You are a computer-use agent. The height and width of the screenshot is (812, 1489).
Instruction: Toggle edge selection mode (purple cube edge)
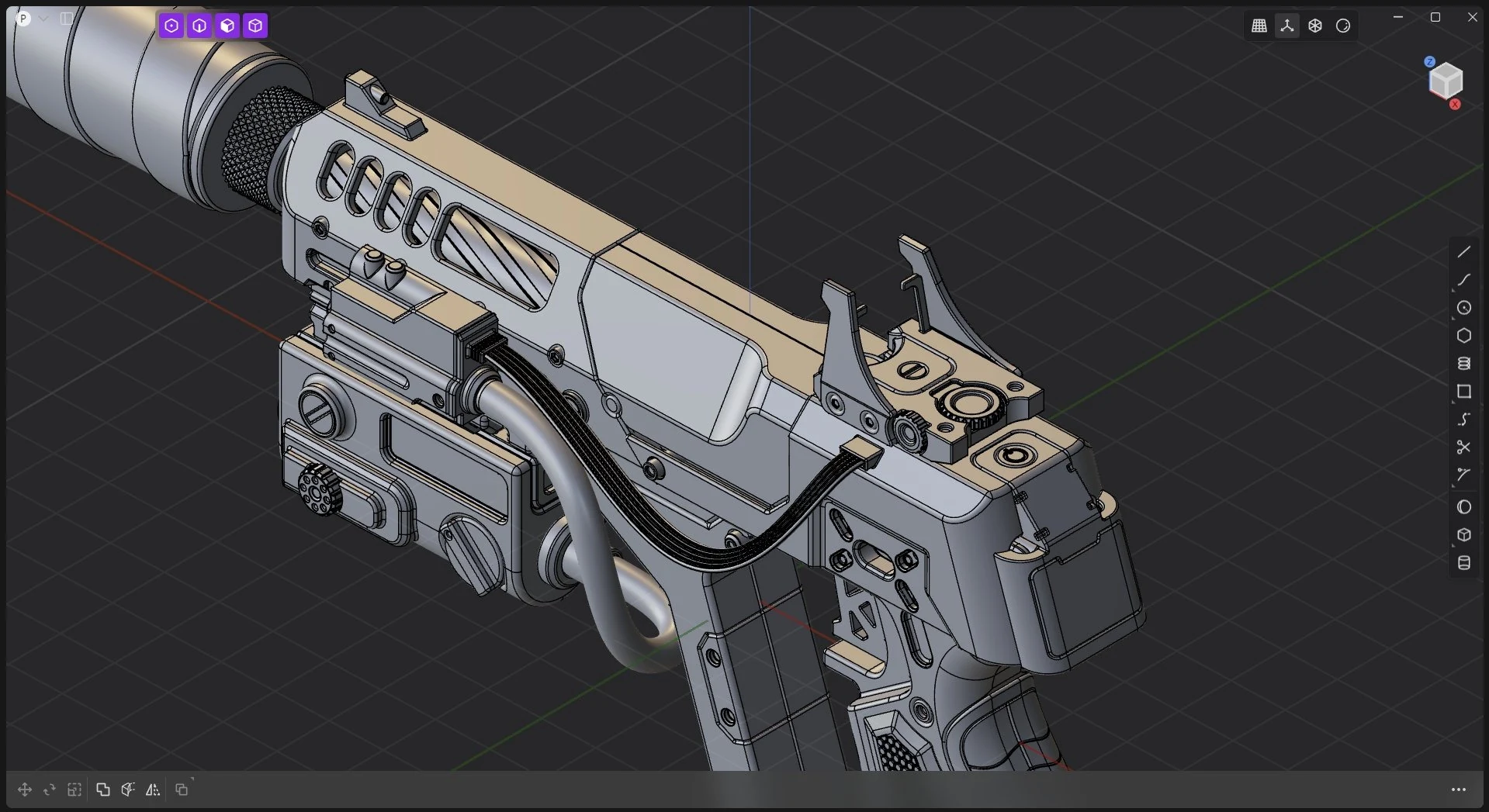pyautogui.click(x=199, y=26)
